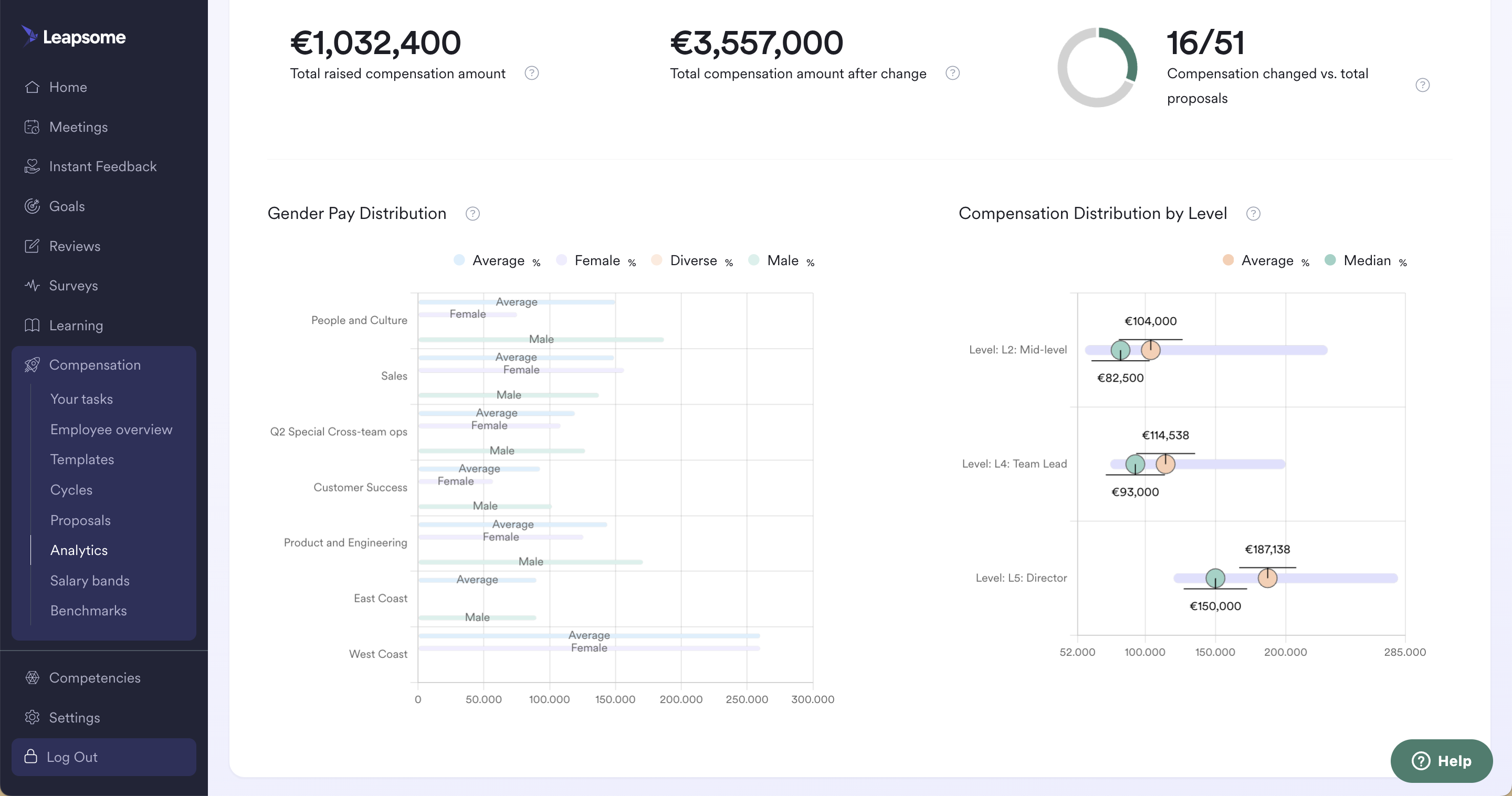The height and width of the screenshot is (796, 1512).
Task: Collapse the Compensation sidebar section
Action: pos(94,365)
